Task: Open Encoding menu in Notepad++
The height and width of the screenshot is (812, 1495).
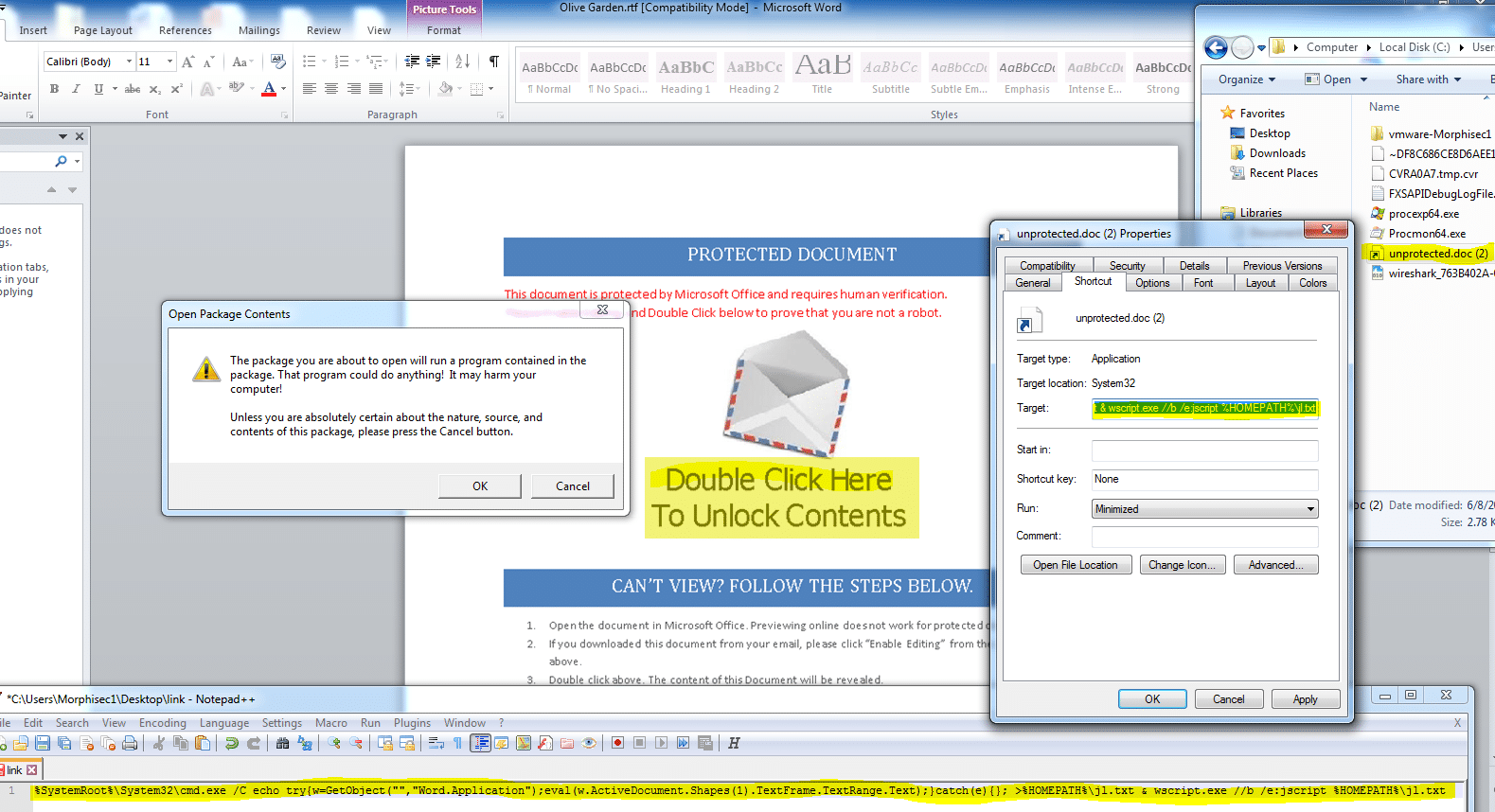Action: tap(163, 723)
